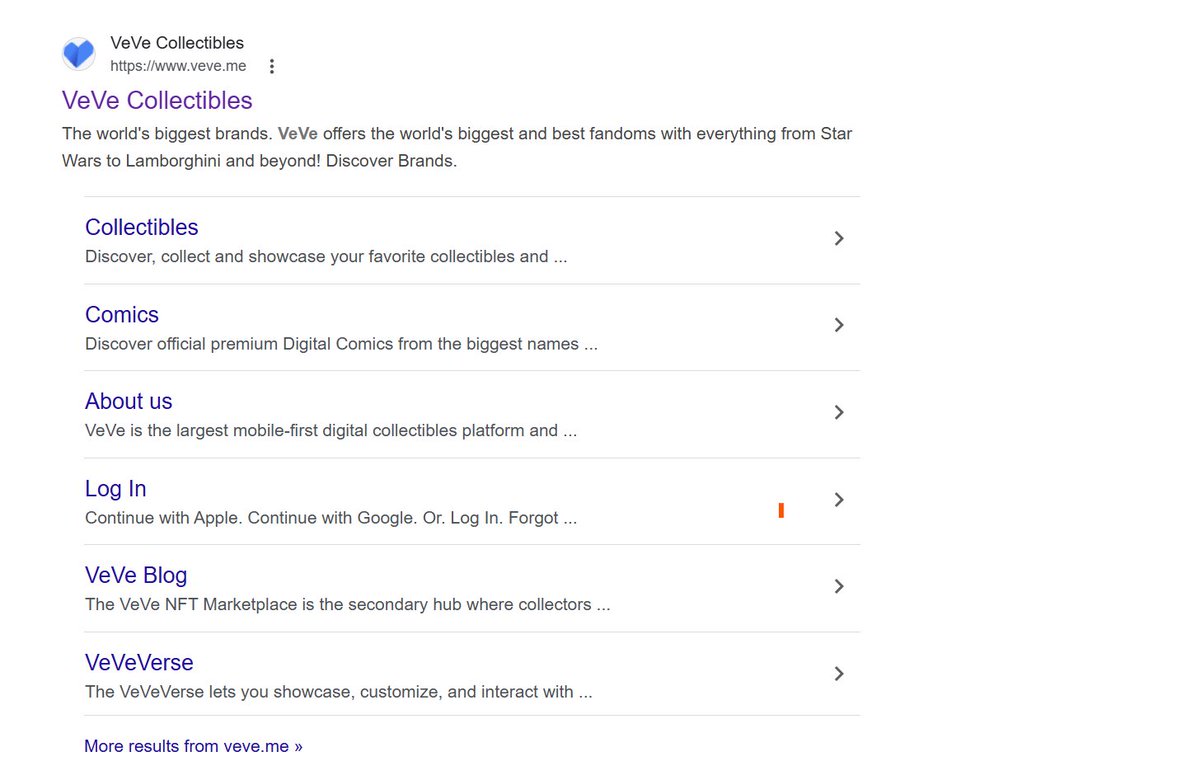Expand the About us sitelink chevron
1200x780 pixels.
pos(839,412)
